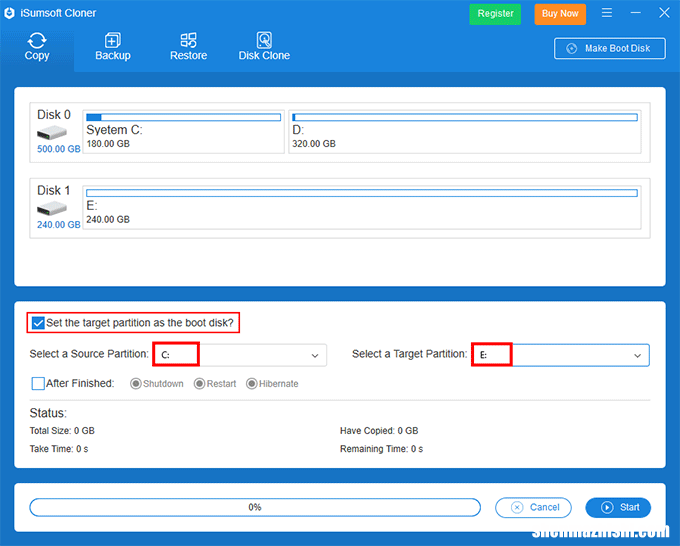Enable the After Finished checkbox
This screenshot has height=546, width=680.
click(x=38, y=383)
